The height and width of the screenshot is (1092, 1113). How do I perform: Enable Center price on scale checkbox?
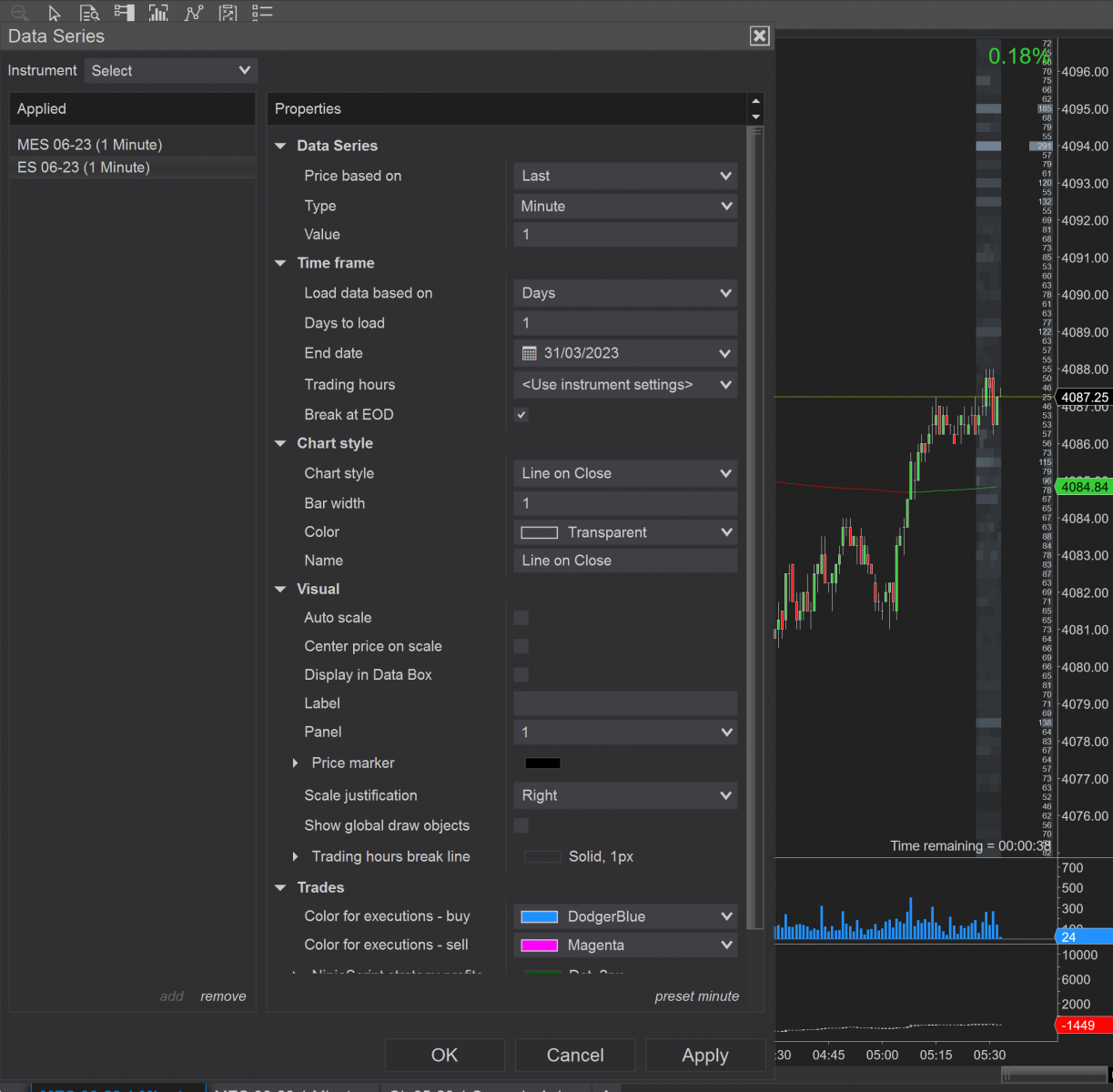coord(521,646)
